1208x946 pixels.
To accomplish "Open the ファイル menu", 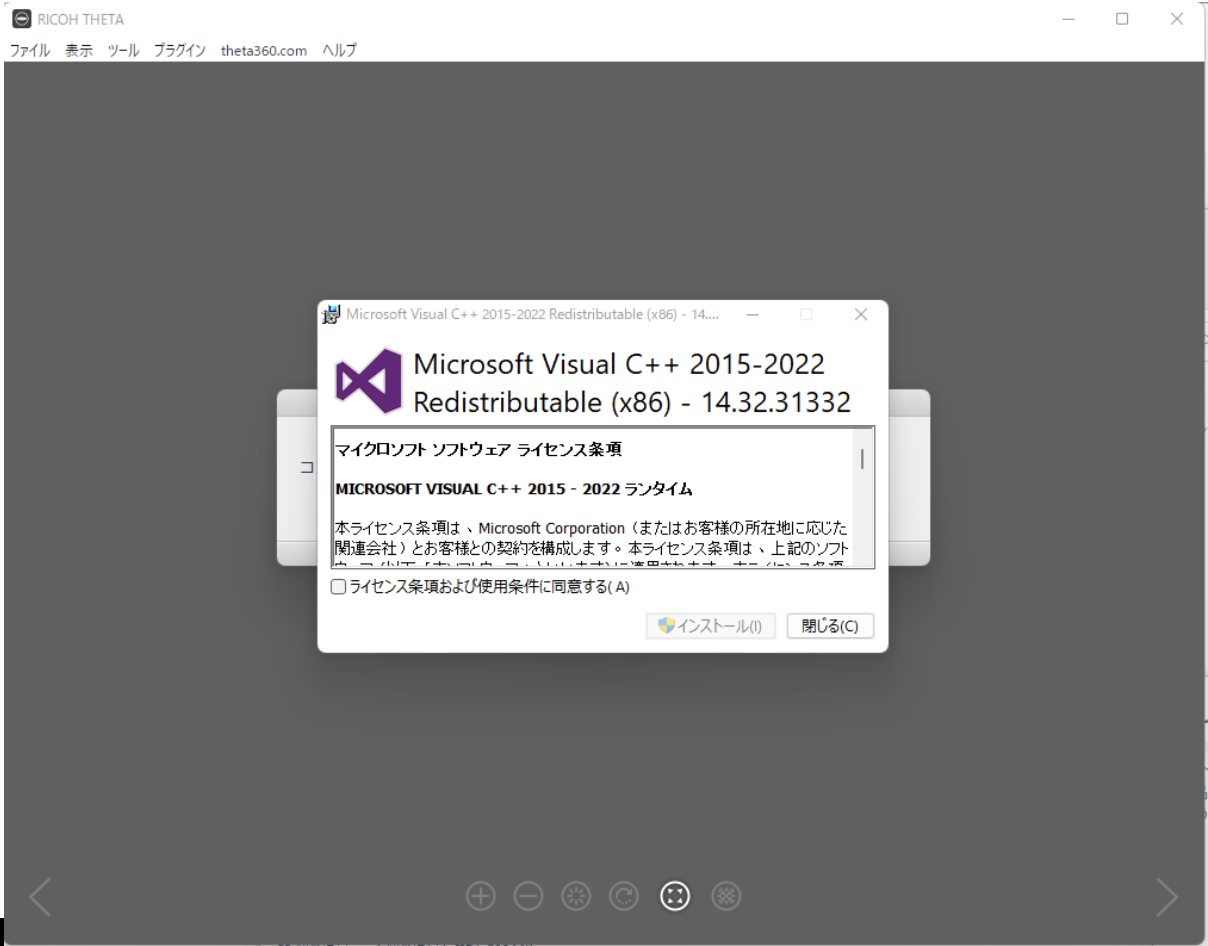I will pyautogui.click(x=30, y=50).
